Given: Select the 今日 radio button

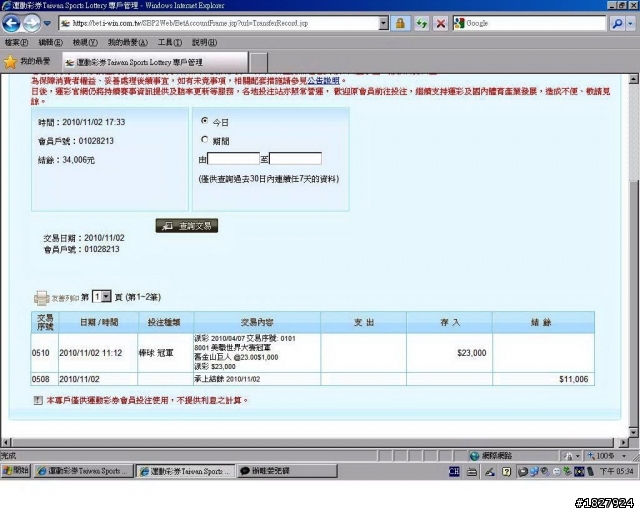Looking at the screenshot, I should (204, 121).
